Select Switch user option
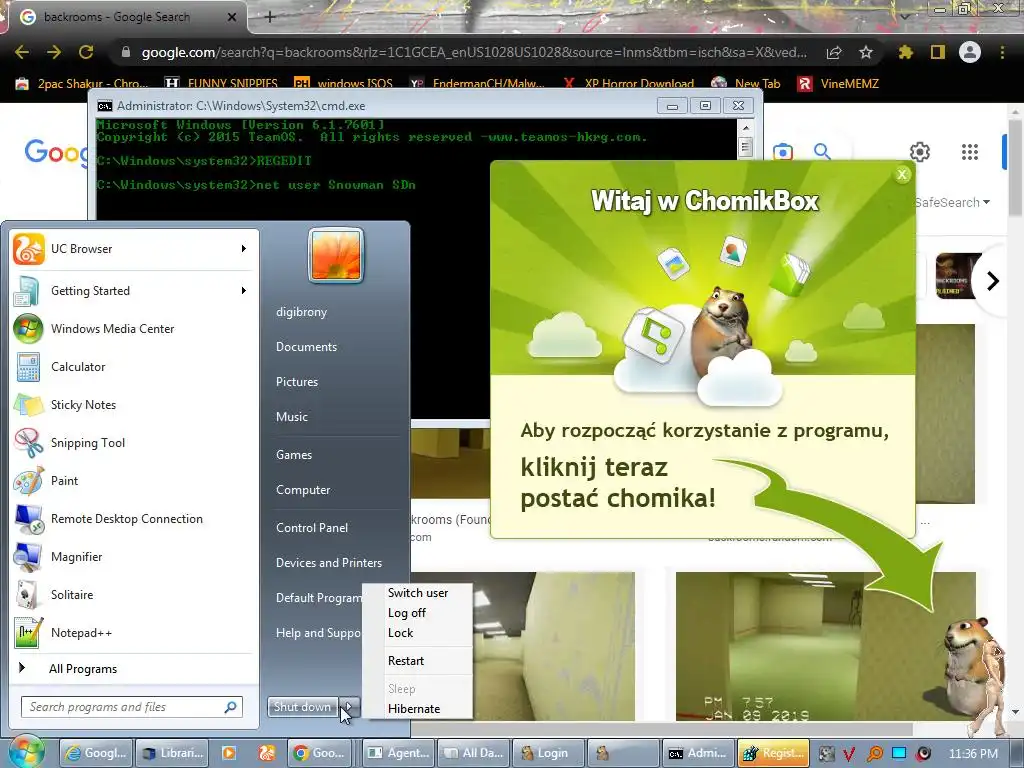 click(418, 593)
